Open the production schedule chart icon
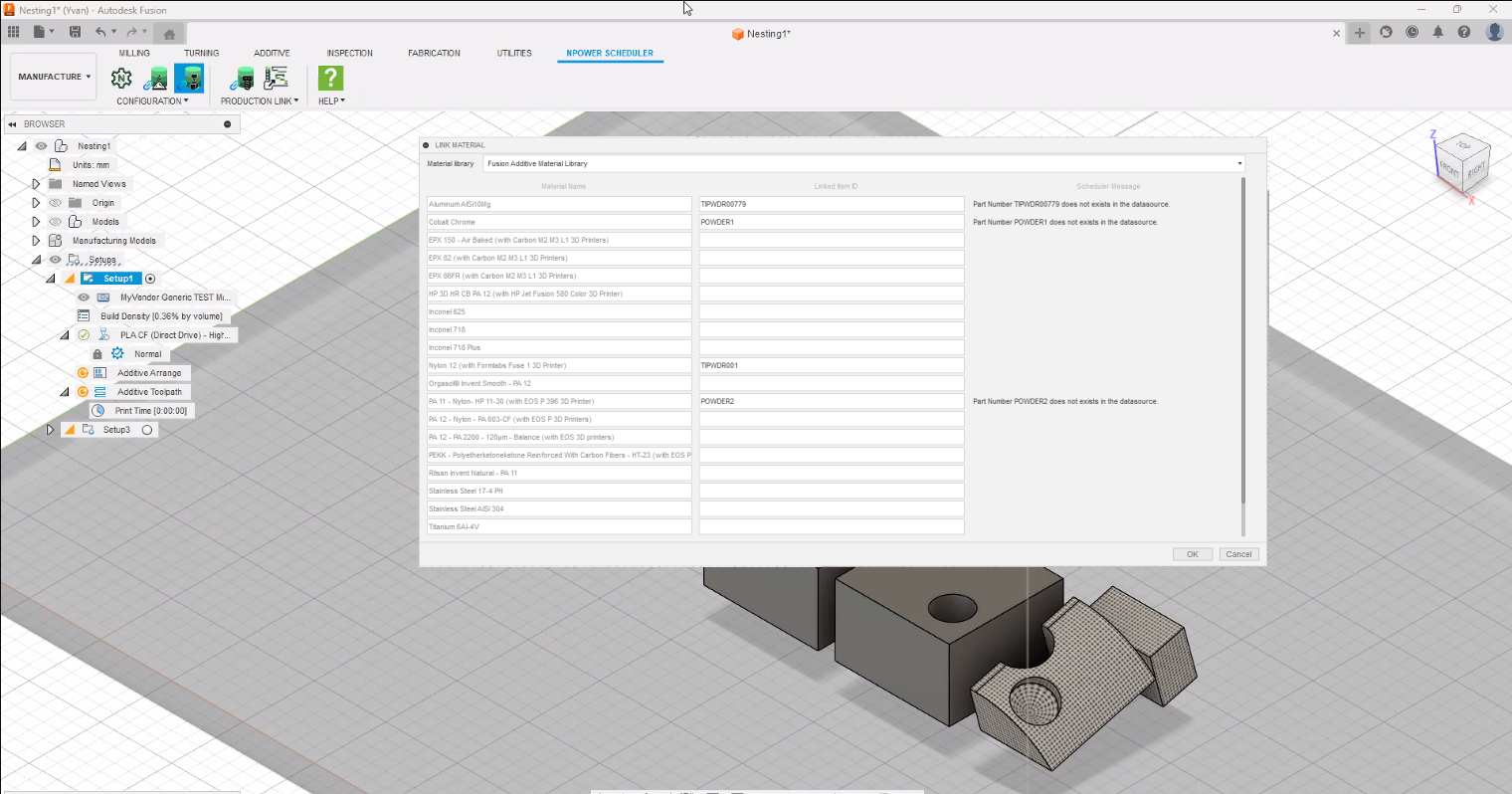The height and width of the screenshot is (794, 1512). point(276,78)
